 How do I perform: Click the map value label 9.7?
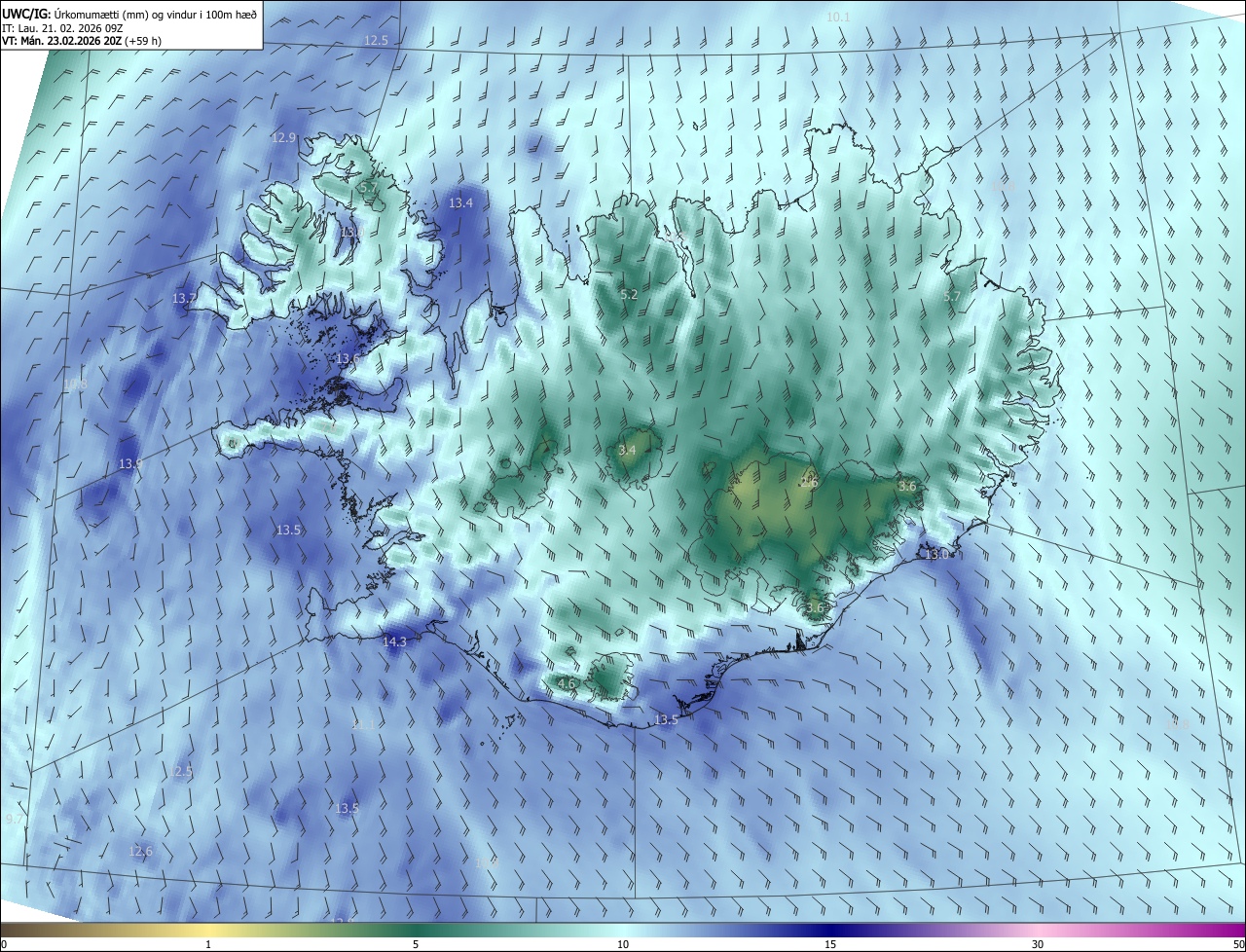coord(13,820)
